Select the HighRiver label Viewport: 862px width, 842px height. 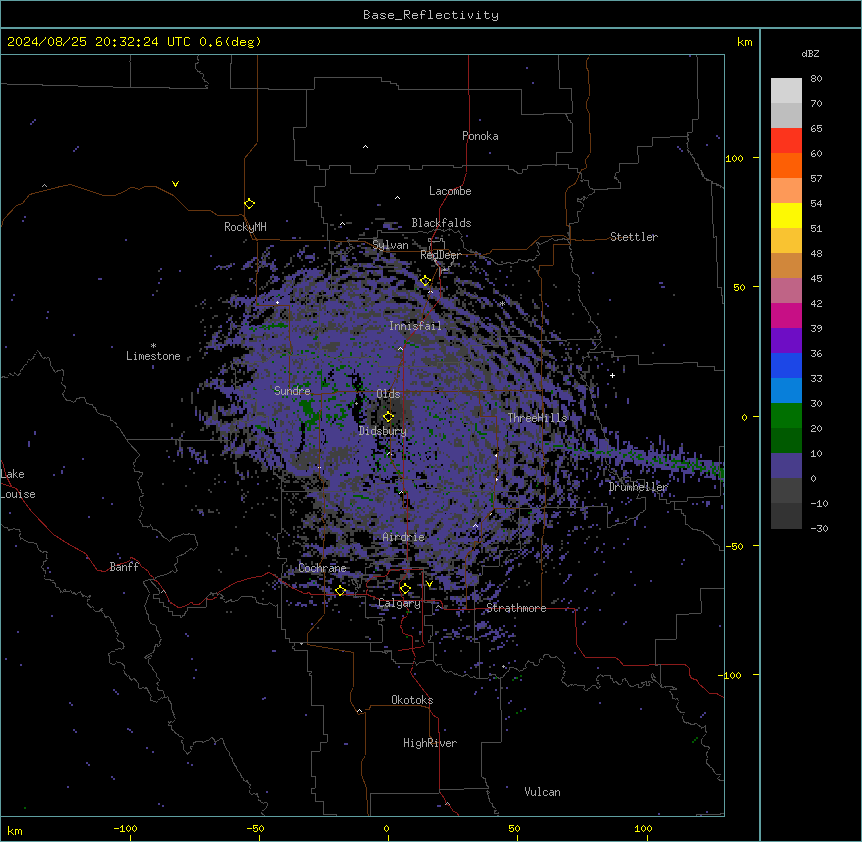click(x=430, y=743)
